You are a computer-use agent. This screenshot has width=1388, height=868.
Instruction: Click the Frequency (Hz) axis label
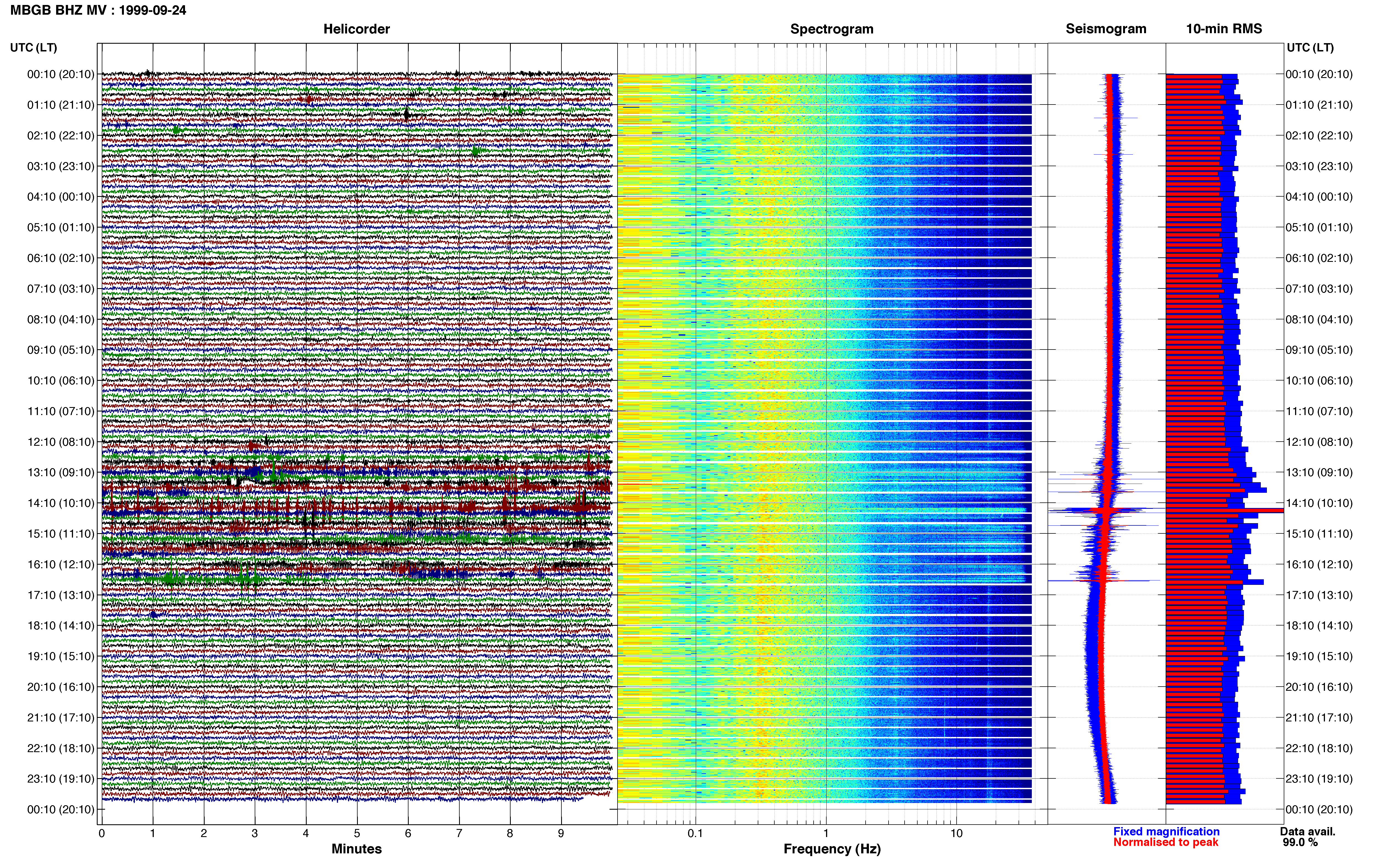coord(832,849)
